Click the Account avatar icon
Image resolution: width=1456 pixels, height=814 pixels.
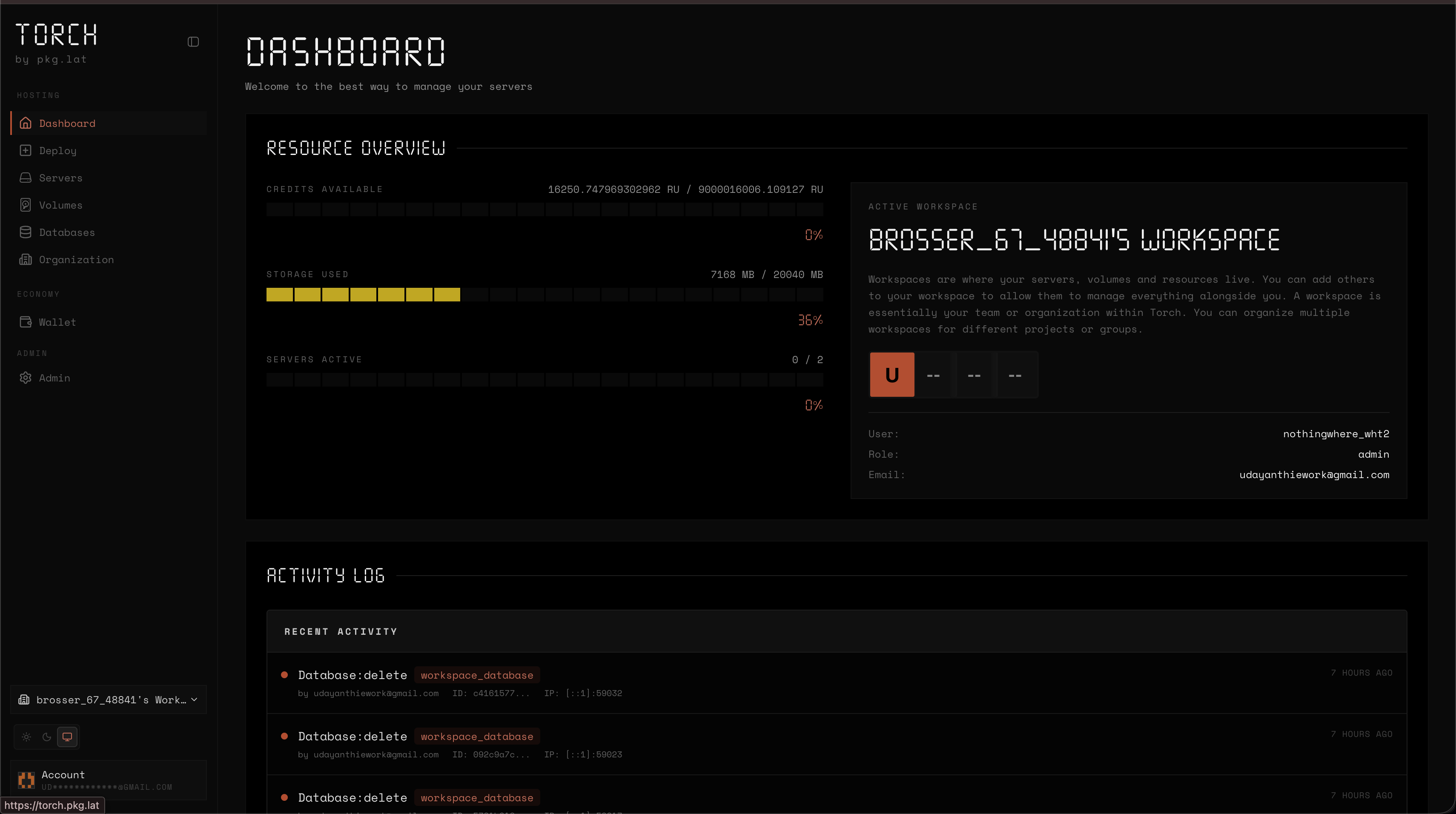[x=26, y=780]
